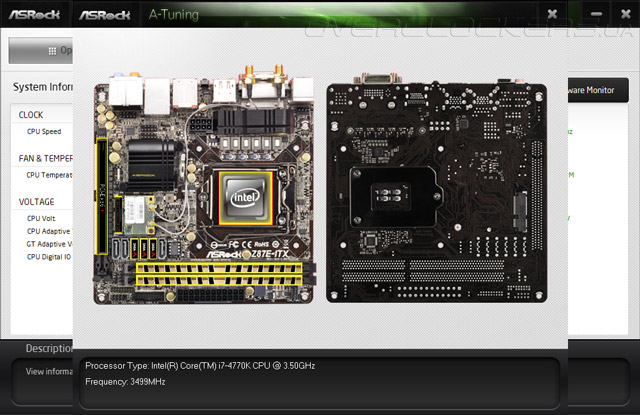Select the lower highlighted DIMM memory slot
640x415 pixels.
[219, 280]
